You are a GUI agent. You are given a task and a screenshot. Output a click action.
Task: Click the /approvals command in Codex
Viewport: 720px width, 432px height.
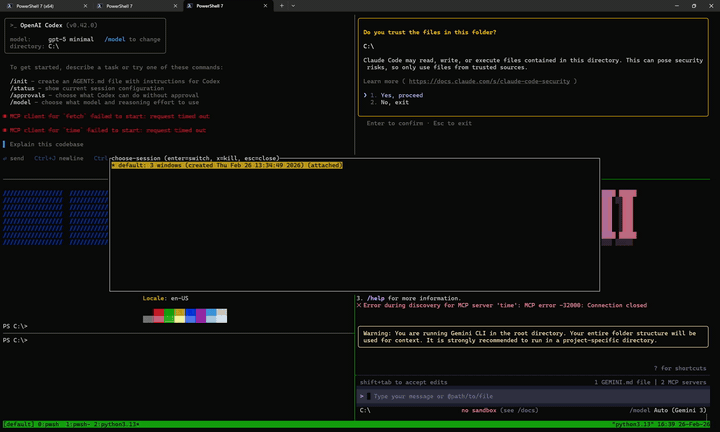(x=27, y=95)
